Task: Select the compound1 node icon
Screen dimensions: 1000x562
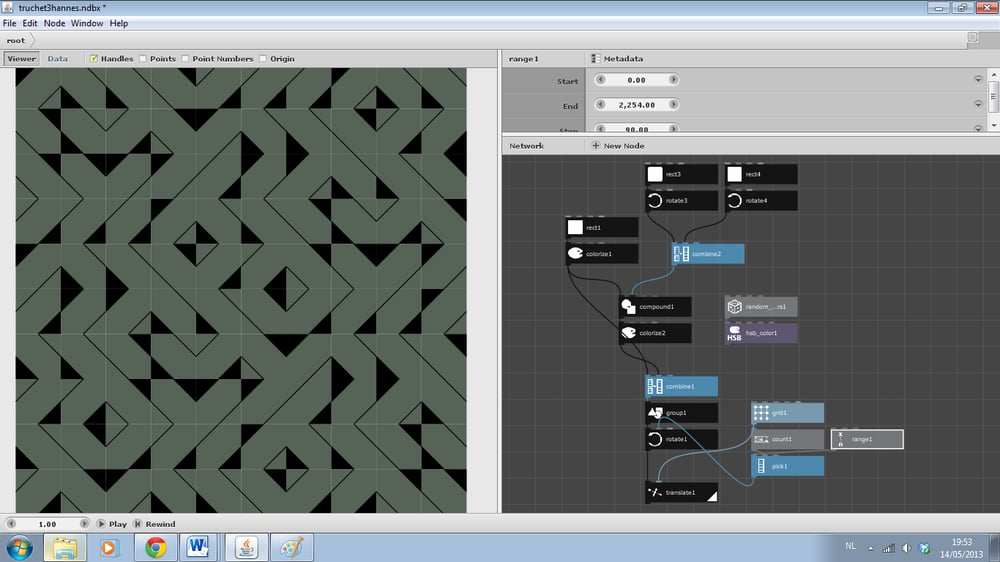Action: click(628, 307)
